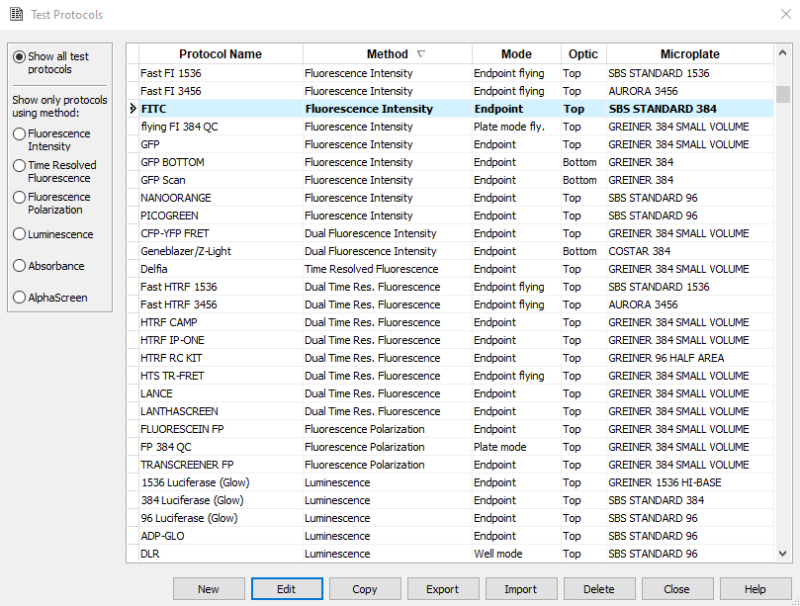The image size is (800, 606).
Task: Select the HTS TR-FRET protocol
Action: [172, 376]
